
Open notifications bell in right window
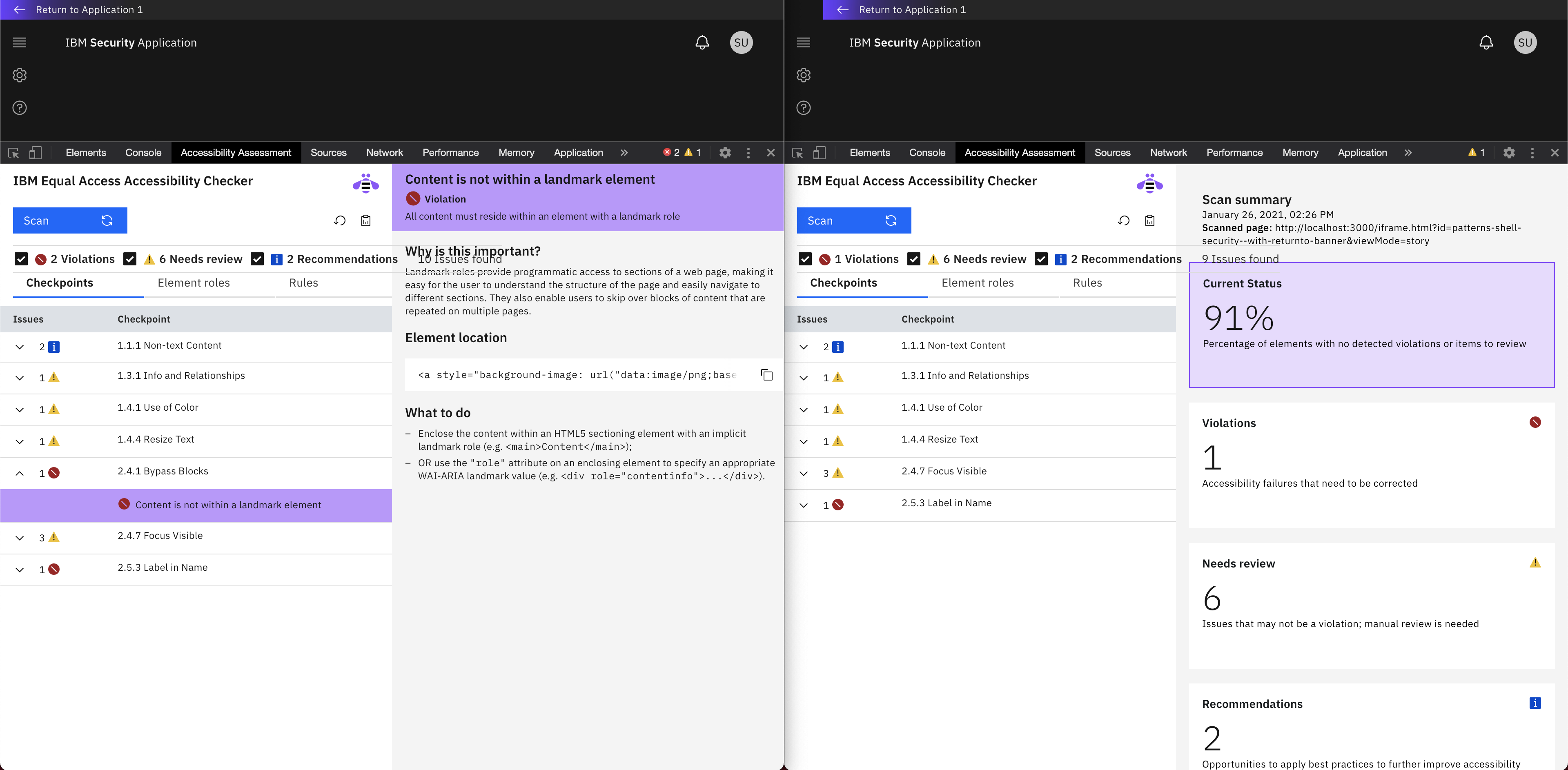pyautogui.click(x=1486, y=42)
